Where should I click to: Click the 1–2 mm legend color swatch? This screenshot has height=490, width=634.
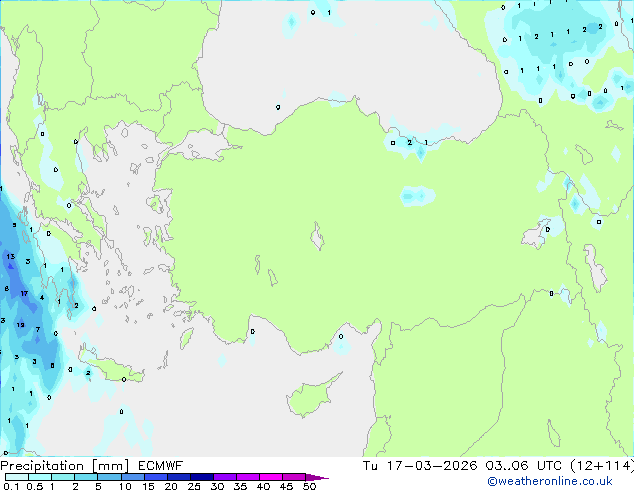(x=63, y=477)
